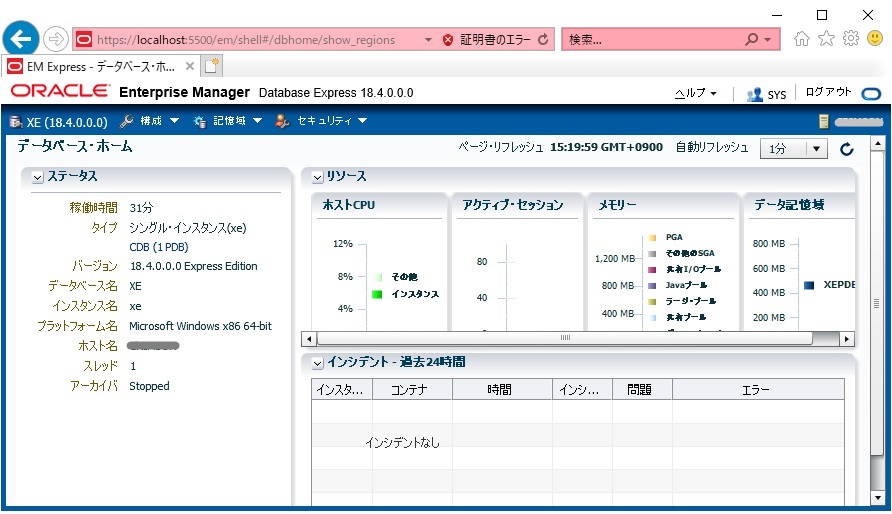
Task: Click the security user-key icon
Action: (x=282, y=121)
